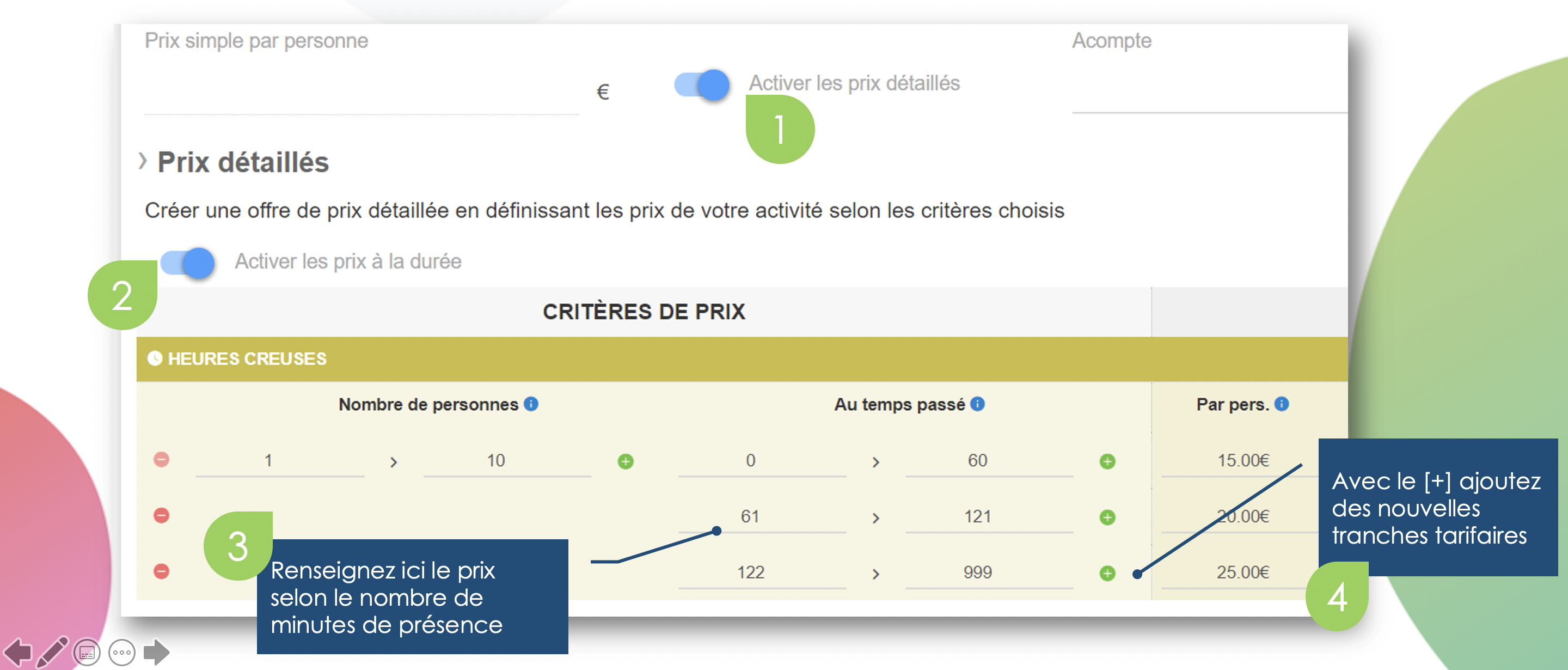Click the 999 maximum minutes field
The image size is (1568, 670).
click(978, 572)
